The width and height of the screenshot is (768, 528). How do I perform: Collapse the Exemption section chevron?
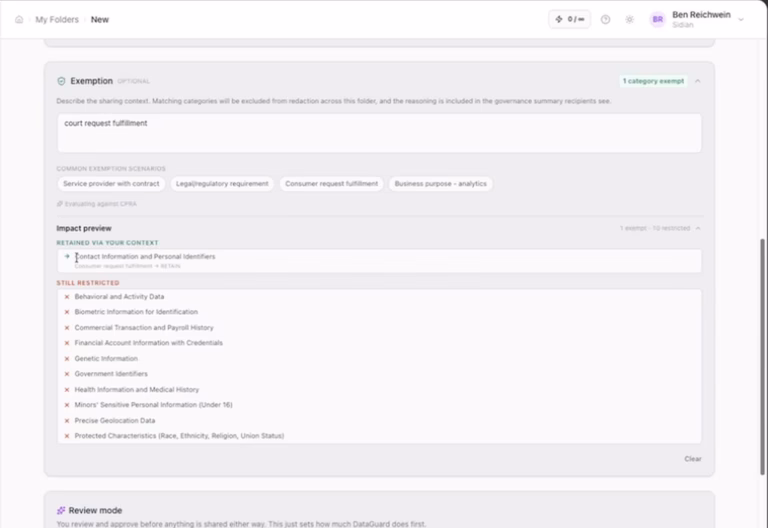pos(697,81)
